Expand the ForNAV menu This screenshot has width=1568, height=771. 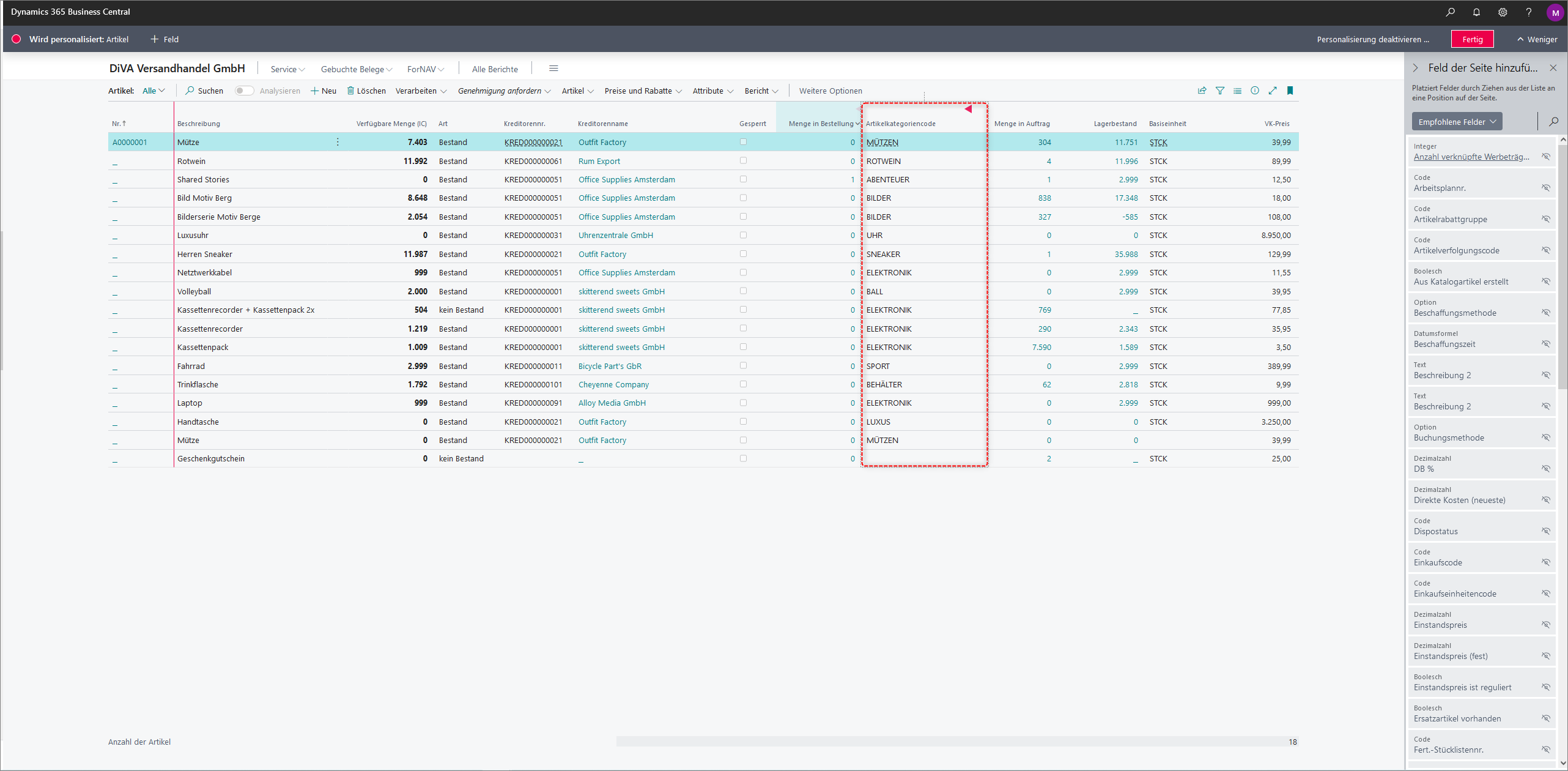tap(426, 69)
